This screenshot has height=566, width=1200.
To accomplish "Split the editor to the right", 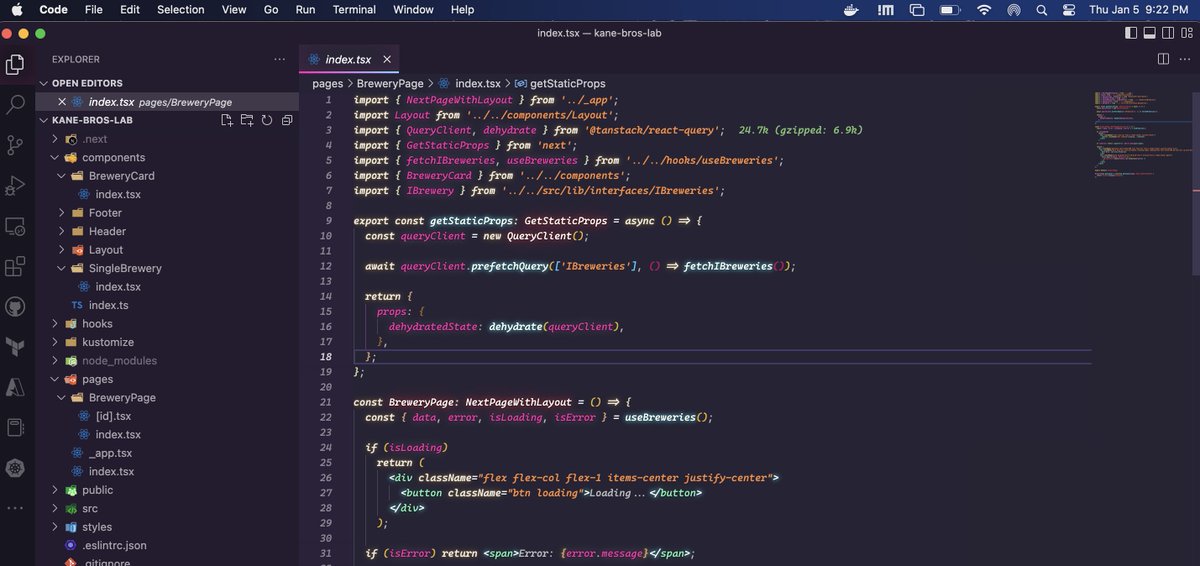I will point(1163,59).
